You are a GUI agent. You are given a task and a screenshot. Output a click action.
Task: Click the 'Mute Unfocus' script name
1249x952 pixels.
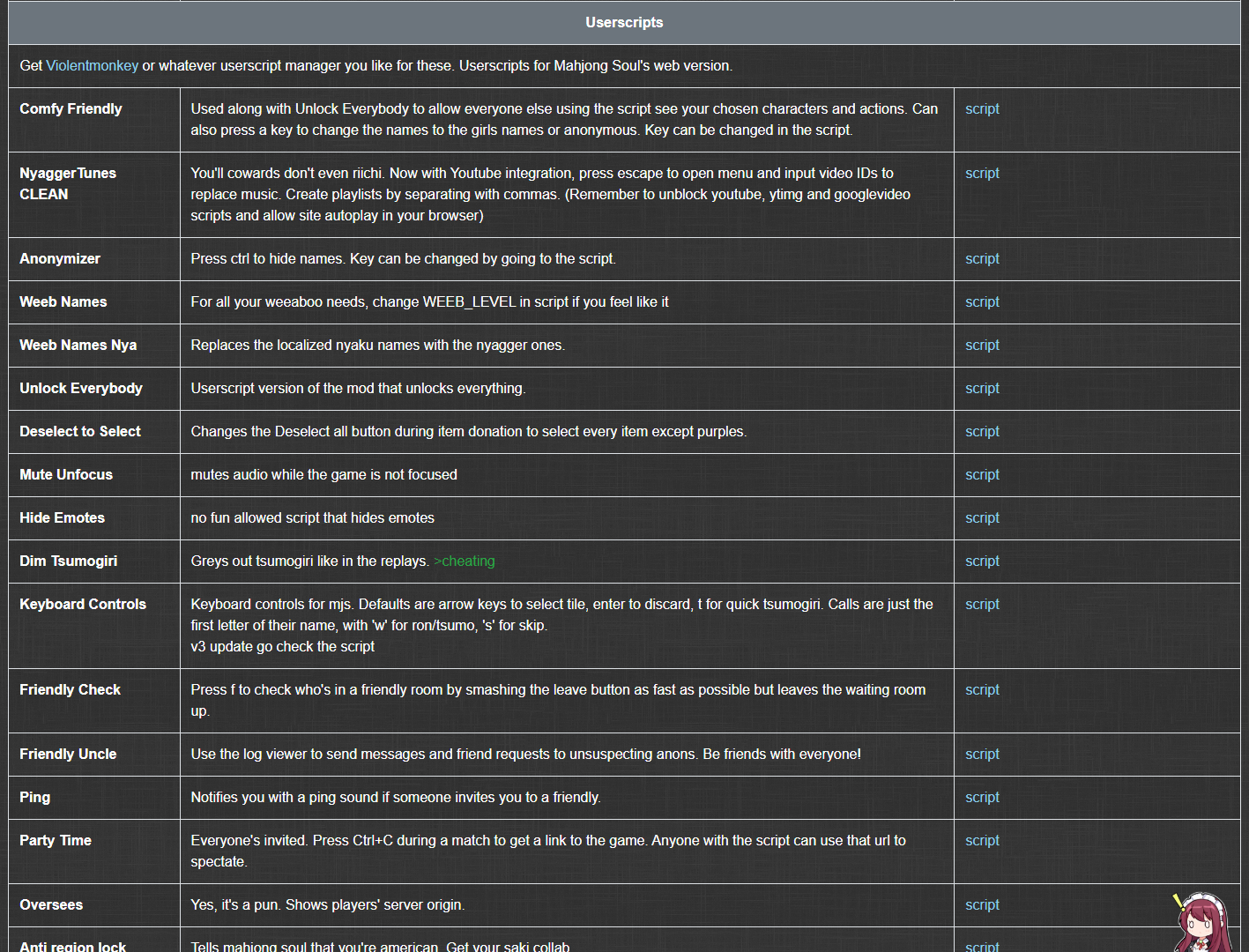66,474
